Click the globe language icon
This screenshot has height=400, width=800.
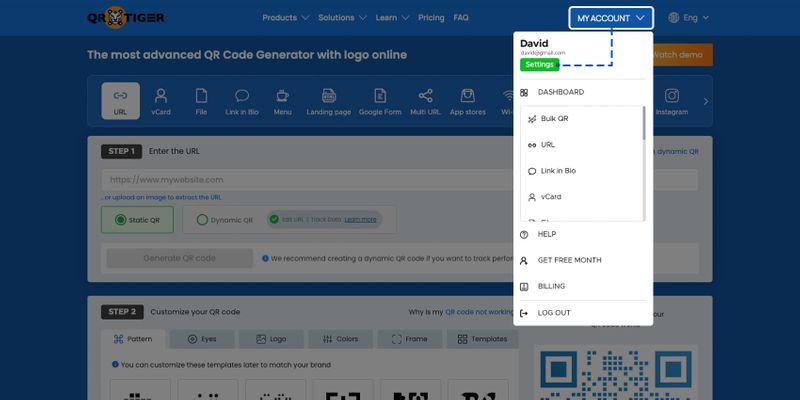[673, 18]
